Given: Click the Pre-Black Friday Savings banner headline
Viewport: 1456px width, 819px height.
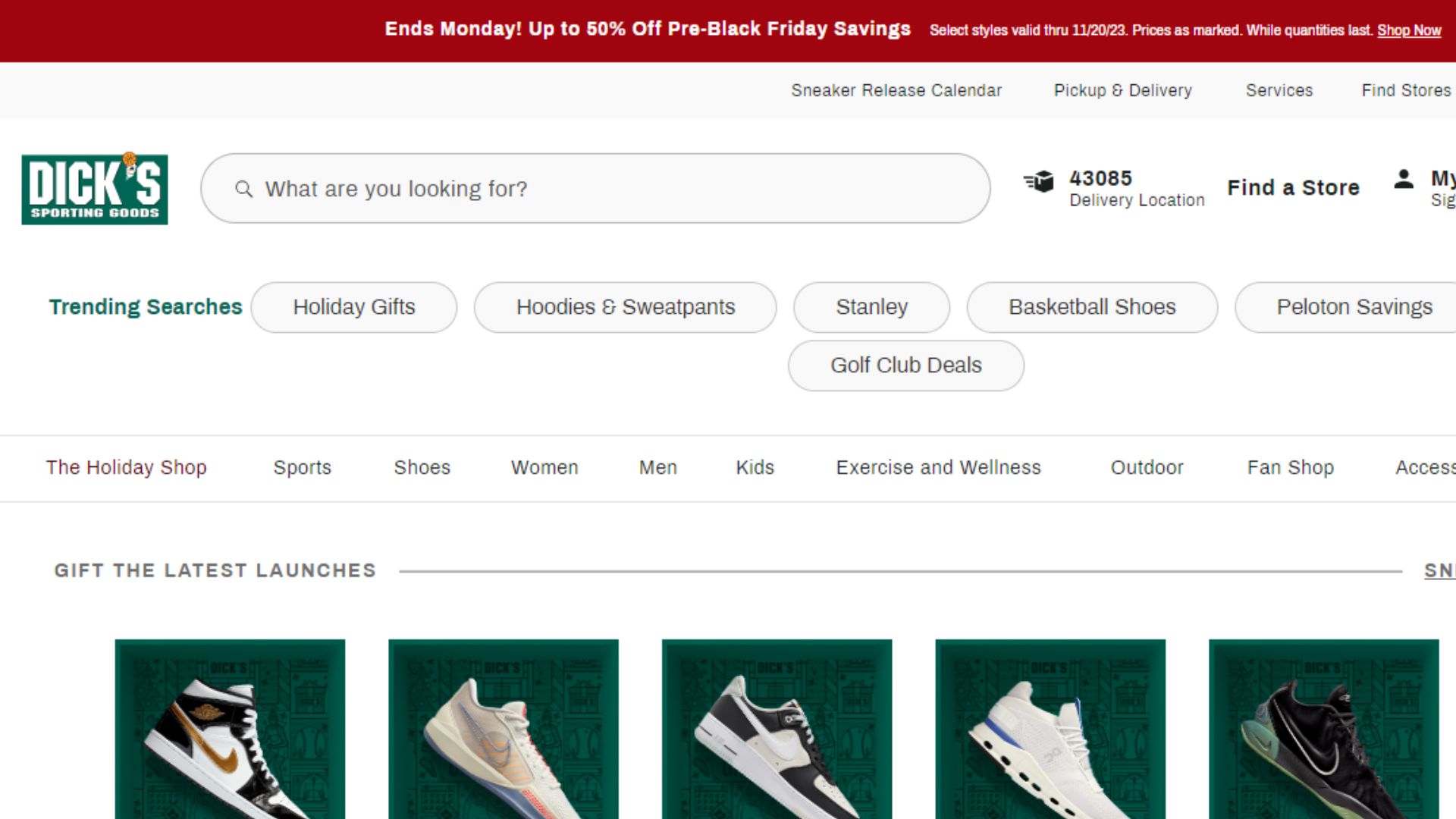Looking at the screenshot, I should pyautogui.click(x=648, y=29).
